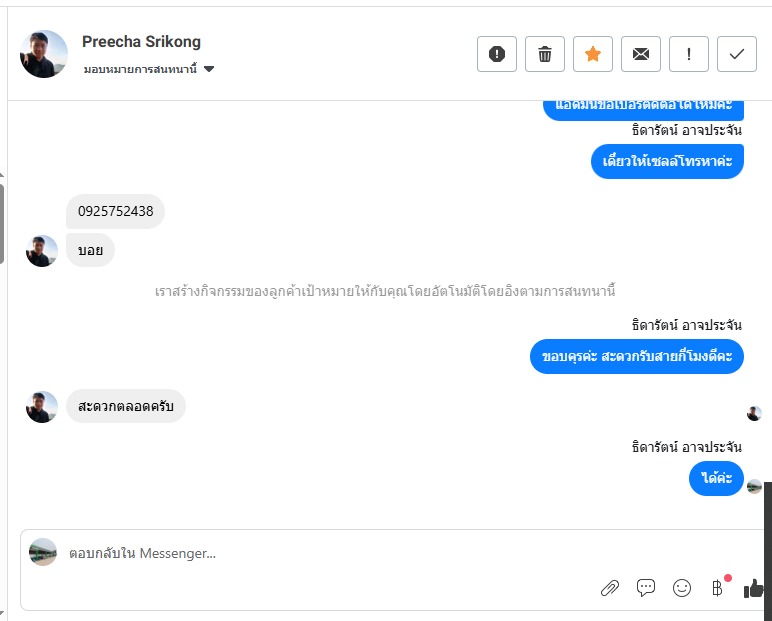Open saved replies speech bubble icon
Screen dimensions: 772x621
click(646, 588)
